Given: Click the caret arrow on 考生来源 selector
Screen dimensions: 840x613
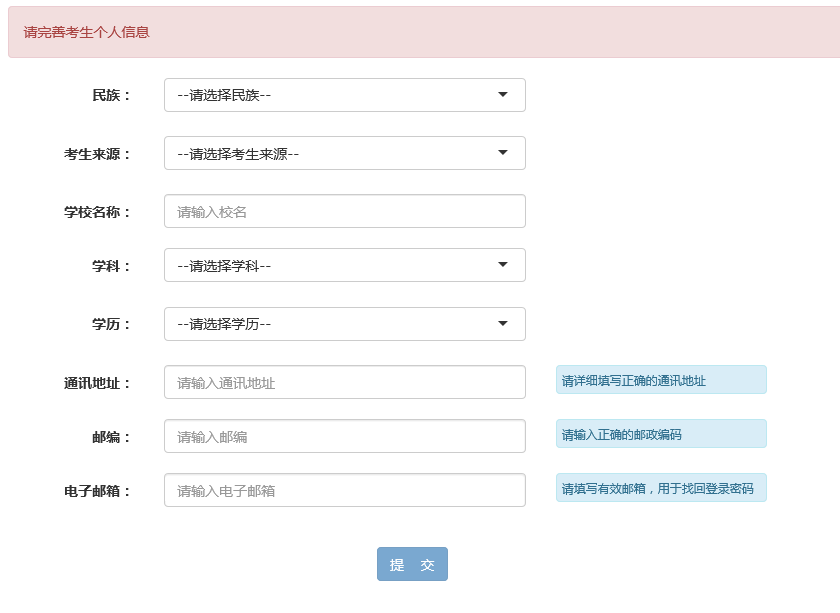Looking at the screenshot, I should tap(502, 153).
